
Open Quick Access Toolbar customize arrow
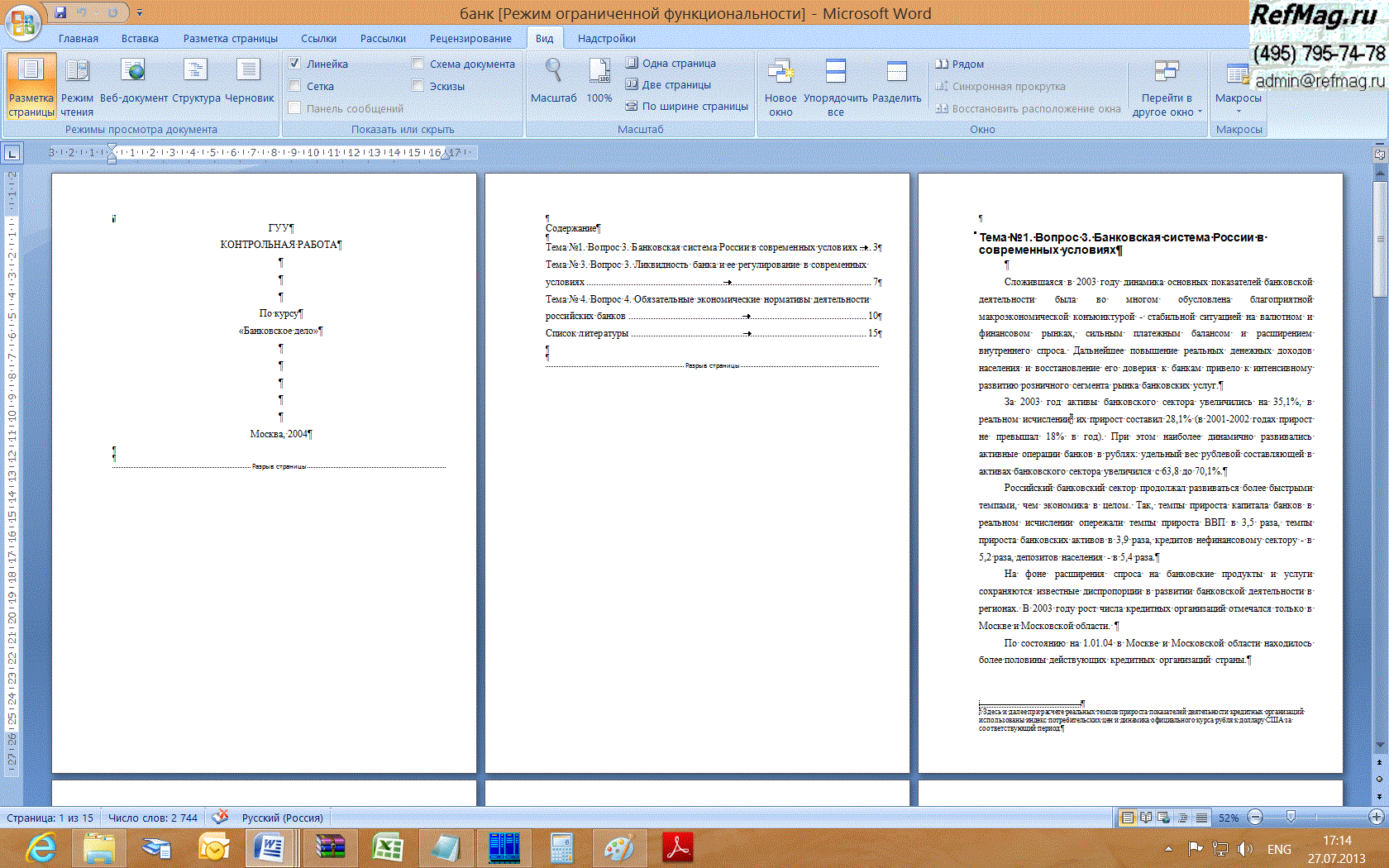click(x=139, y=13)
